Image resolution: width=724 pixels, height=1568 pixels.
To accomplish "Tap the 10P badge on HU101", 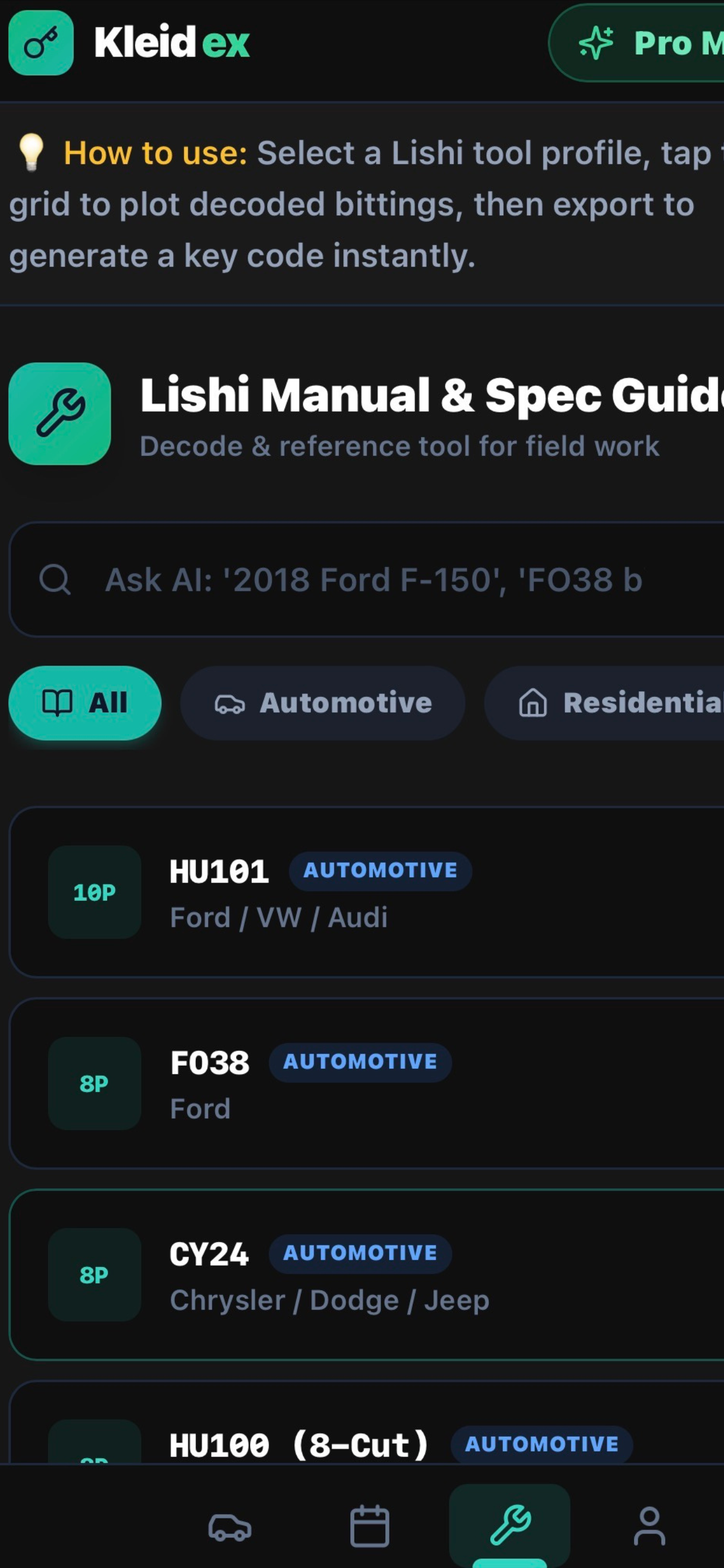I will 94,892.
